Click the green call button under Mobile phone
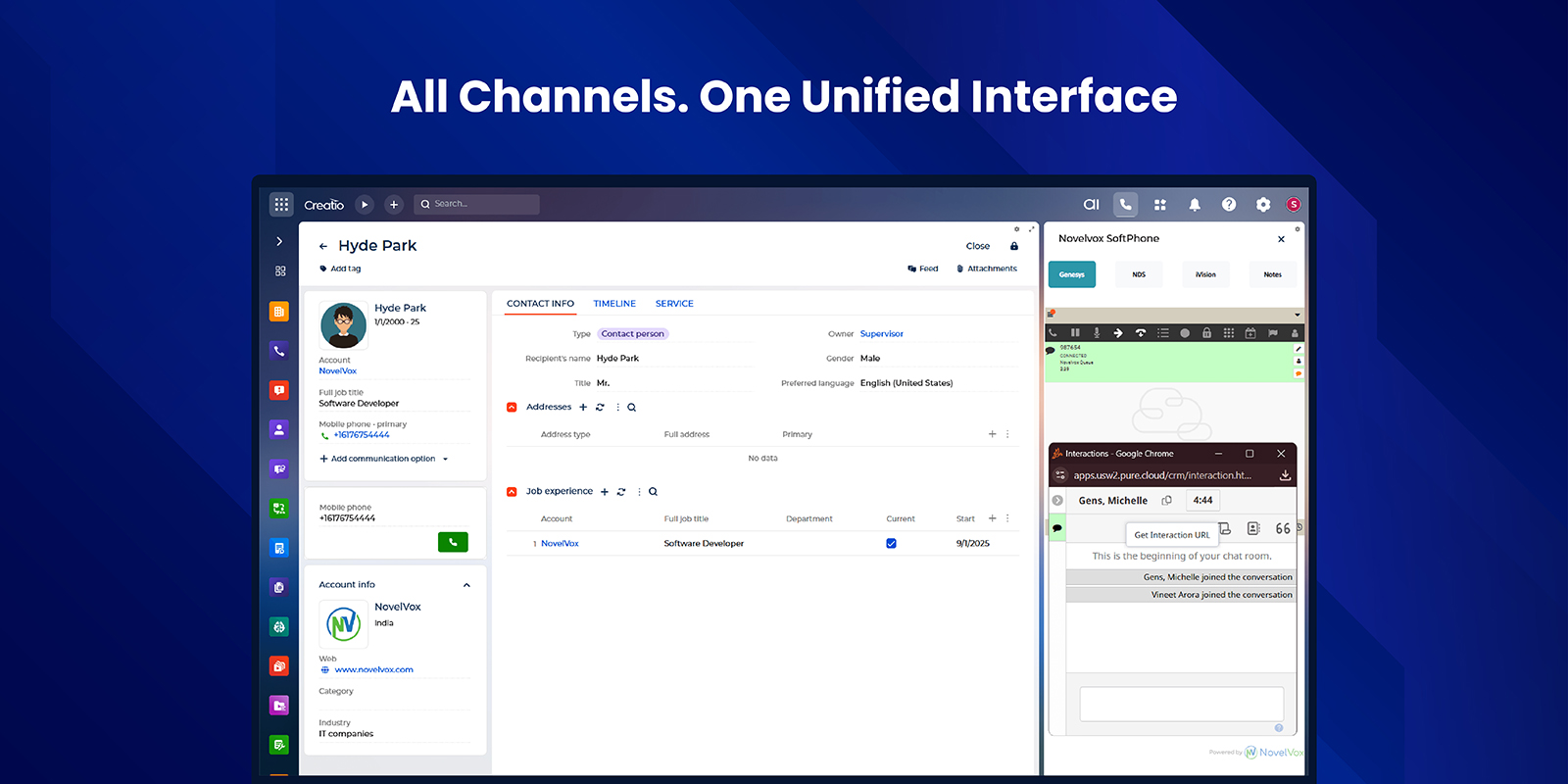1568x784 pixels. pyautogui.click(x=452, y=542)
